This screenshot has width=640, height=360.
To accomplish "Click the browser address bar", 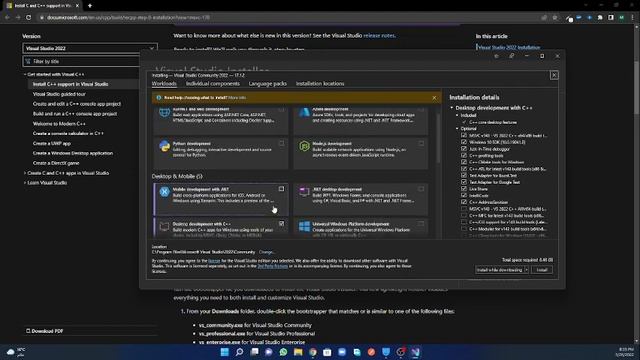I will pos(286,18).
